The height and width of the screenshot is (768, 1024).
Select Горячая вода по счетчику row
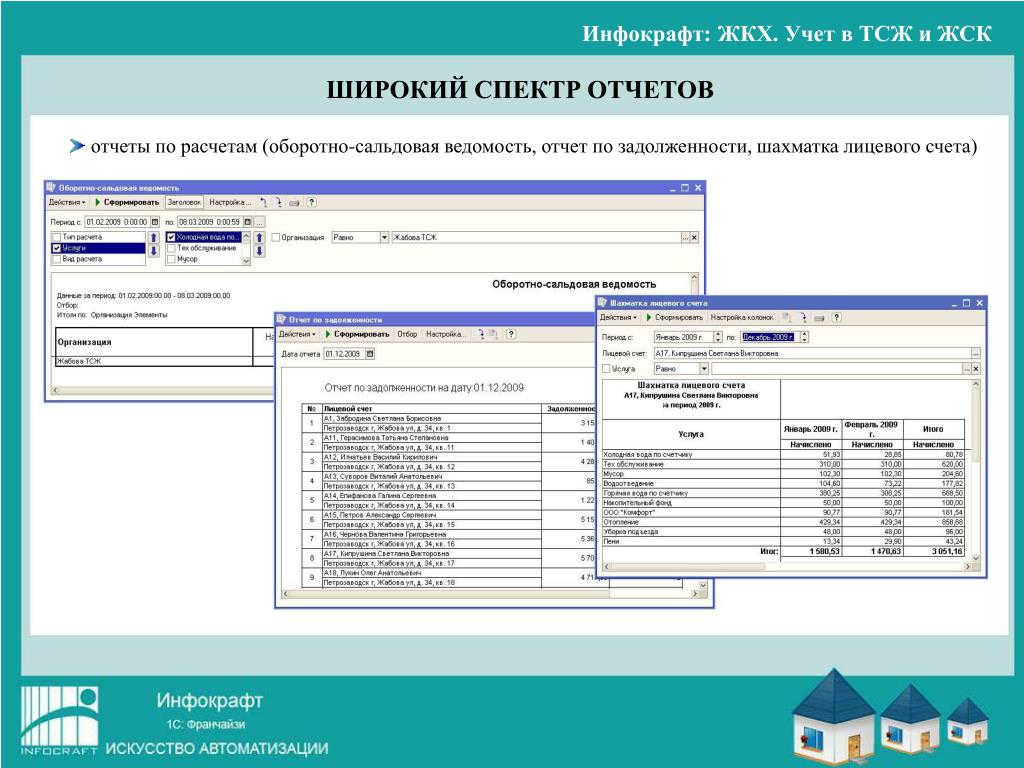(782, 493)
